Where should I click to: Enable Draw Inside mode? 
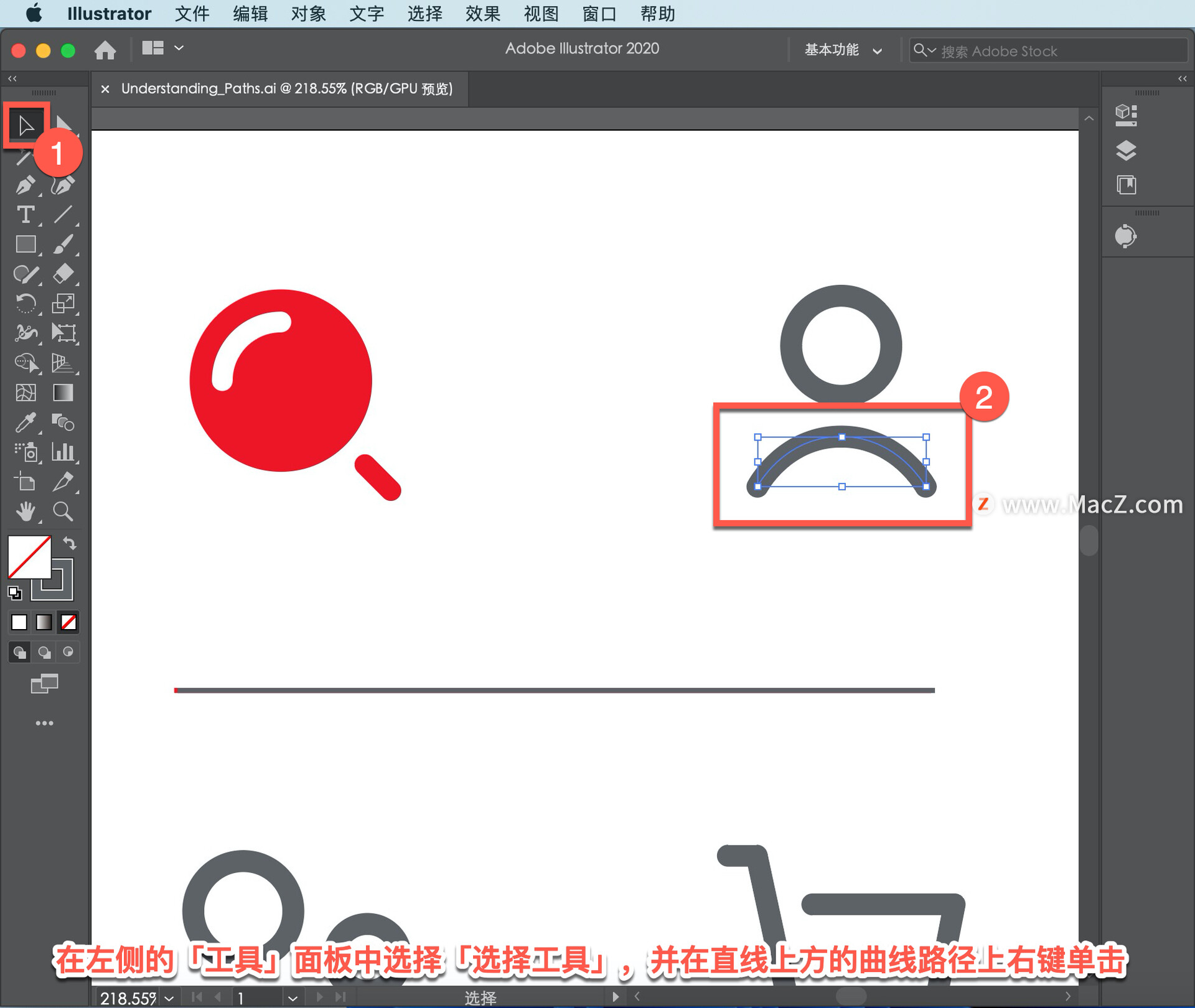point(68,652)
